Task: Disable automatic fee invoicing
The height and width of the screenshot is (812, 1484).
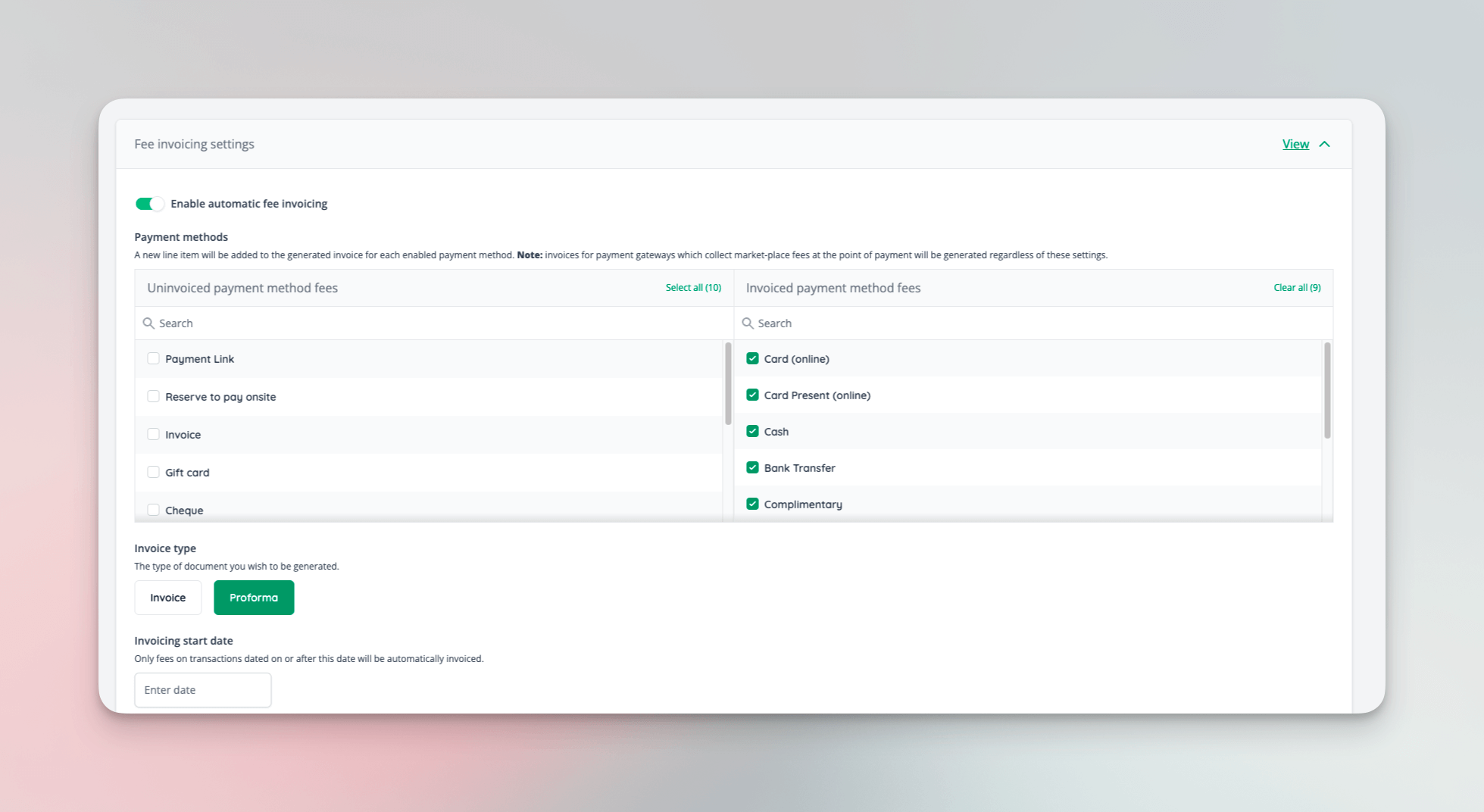Action: tap(148, 203)
